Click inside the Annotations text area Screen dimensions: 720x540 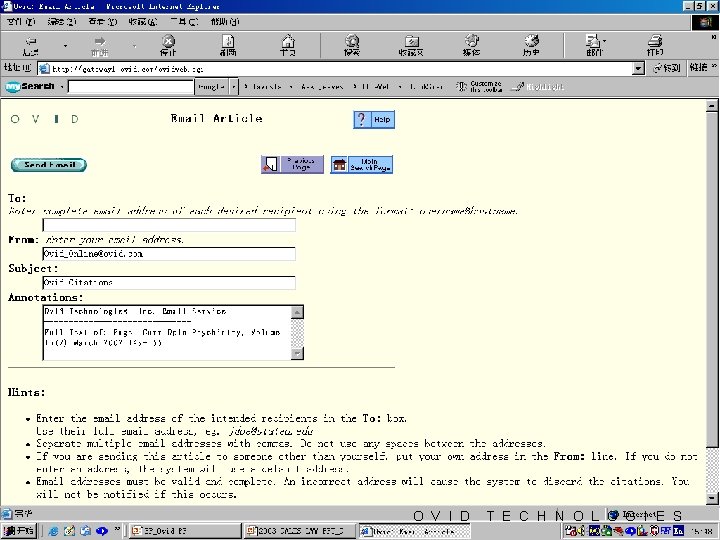click(167, 332)
